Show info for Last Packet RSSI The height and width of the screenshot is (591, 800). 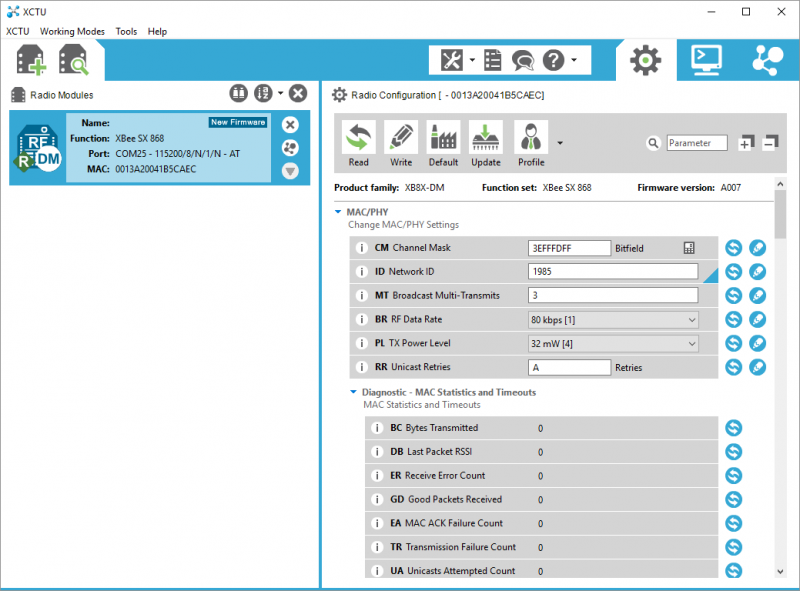click(377, 452)
